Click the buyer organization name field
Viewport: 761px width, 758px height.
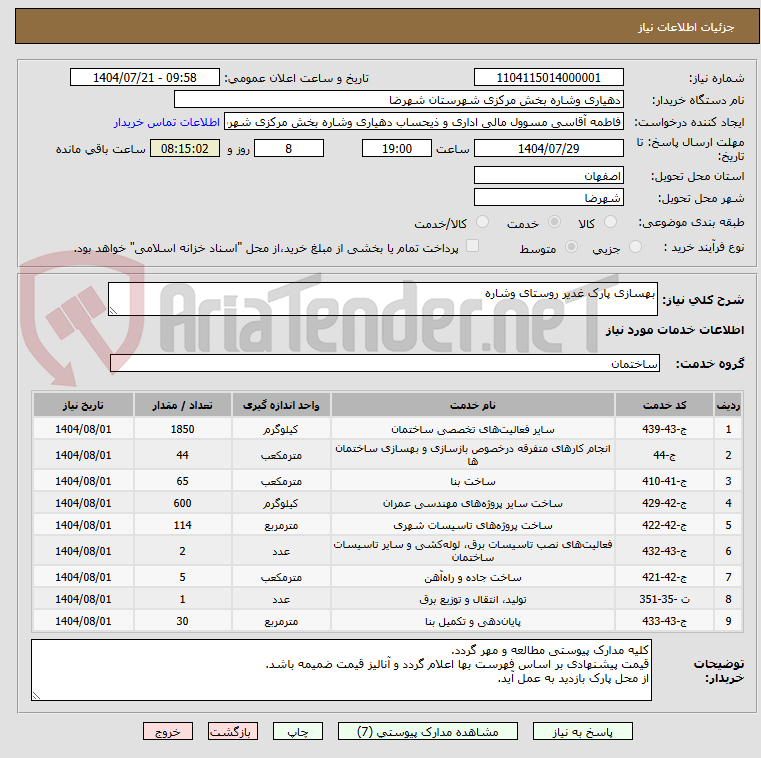(398, 100)
